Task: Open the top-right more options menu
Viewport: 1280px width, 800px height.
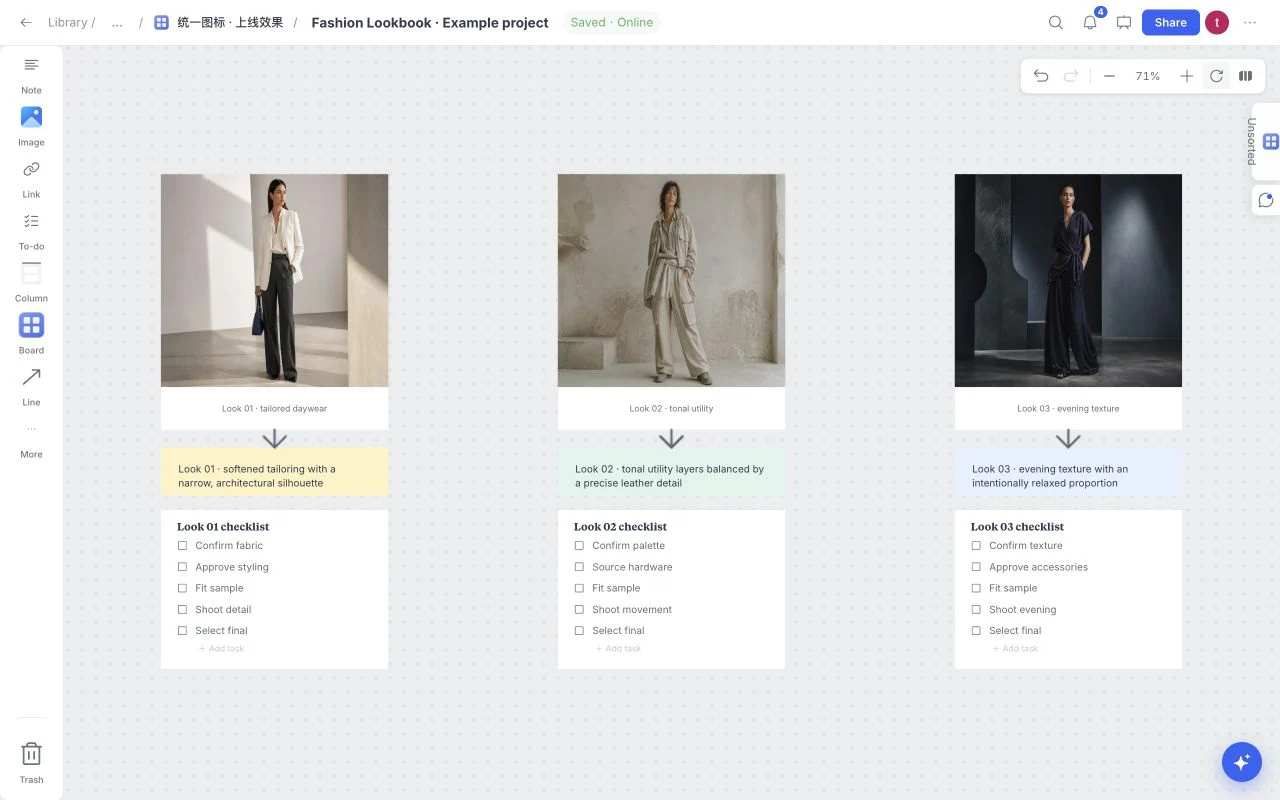Action: pyautogui.click(x=1250, y=22)
